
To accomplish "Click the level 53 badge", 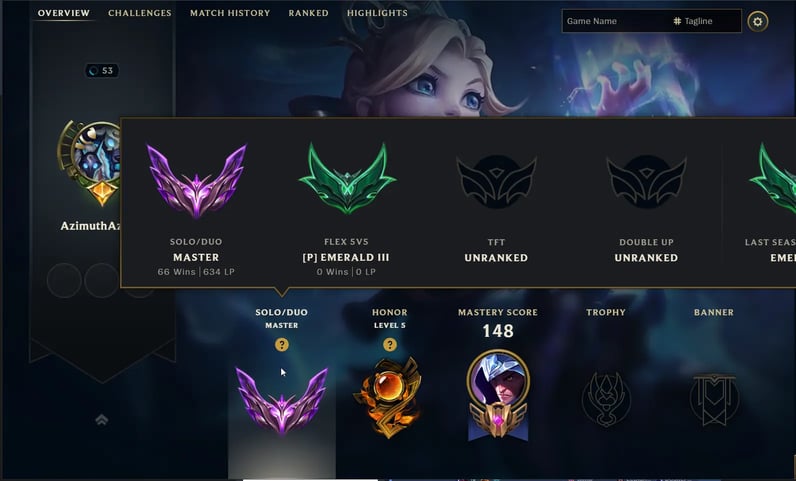I will click(102, 71).
